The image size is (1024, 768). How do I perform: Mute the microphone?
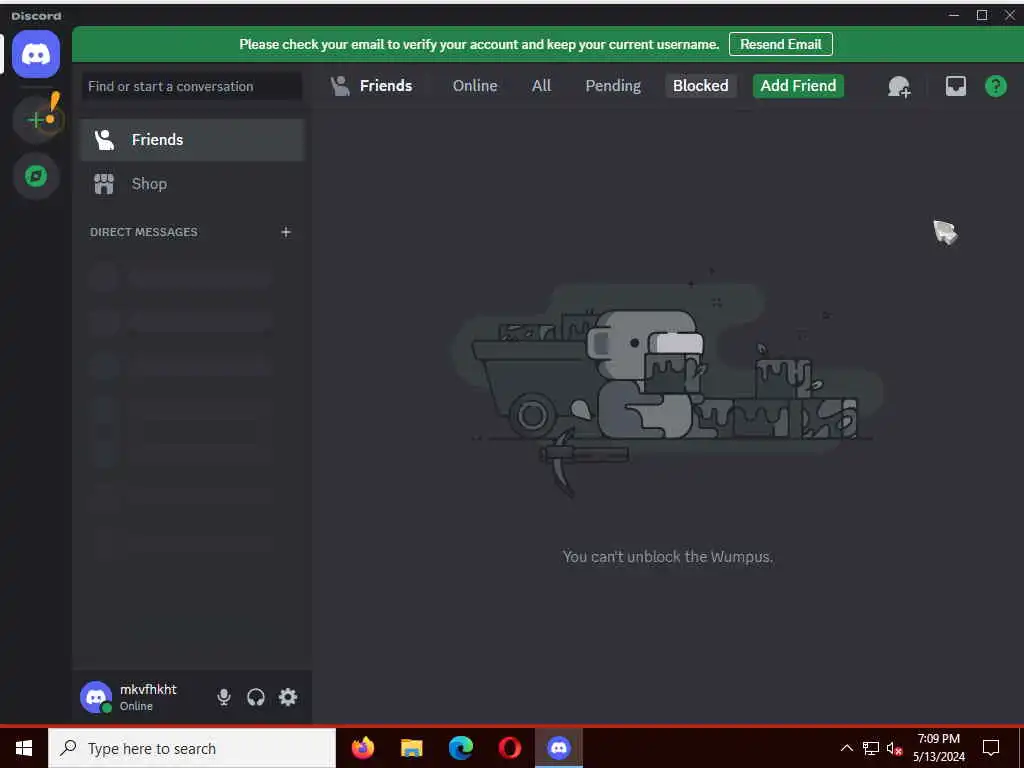click(223, 697)
